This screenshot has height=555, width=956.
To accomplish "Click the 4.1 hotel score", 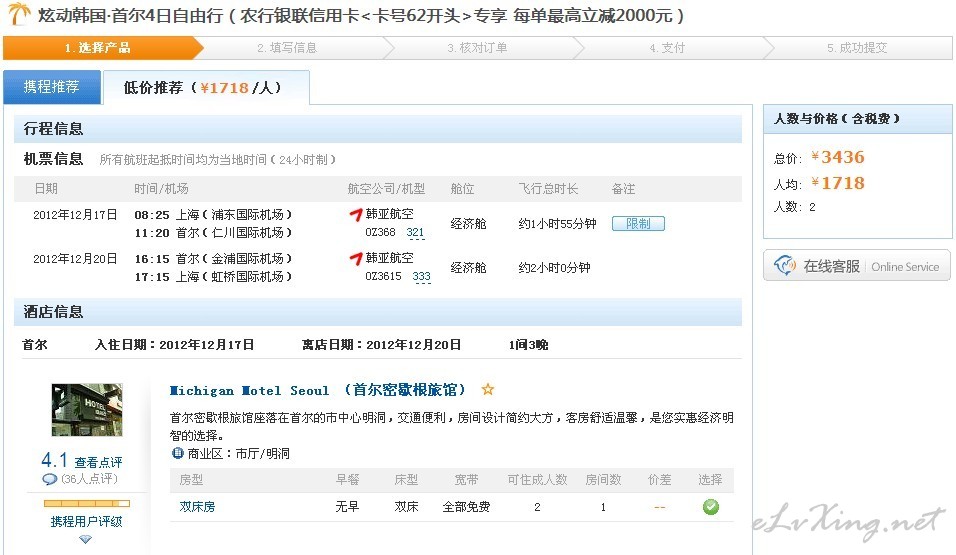I will click(54, 460).
